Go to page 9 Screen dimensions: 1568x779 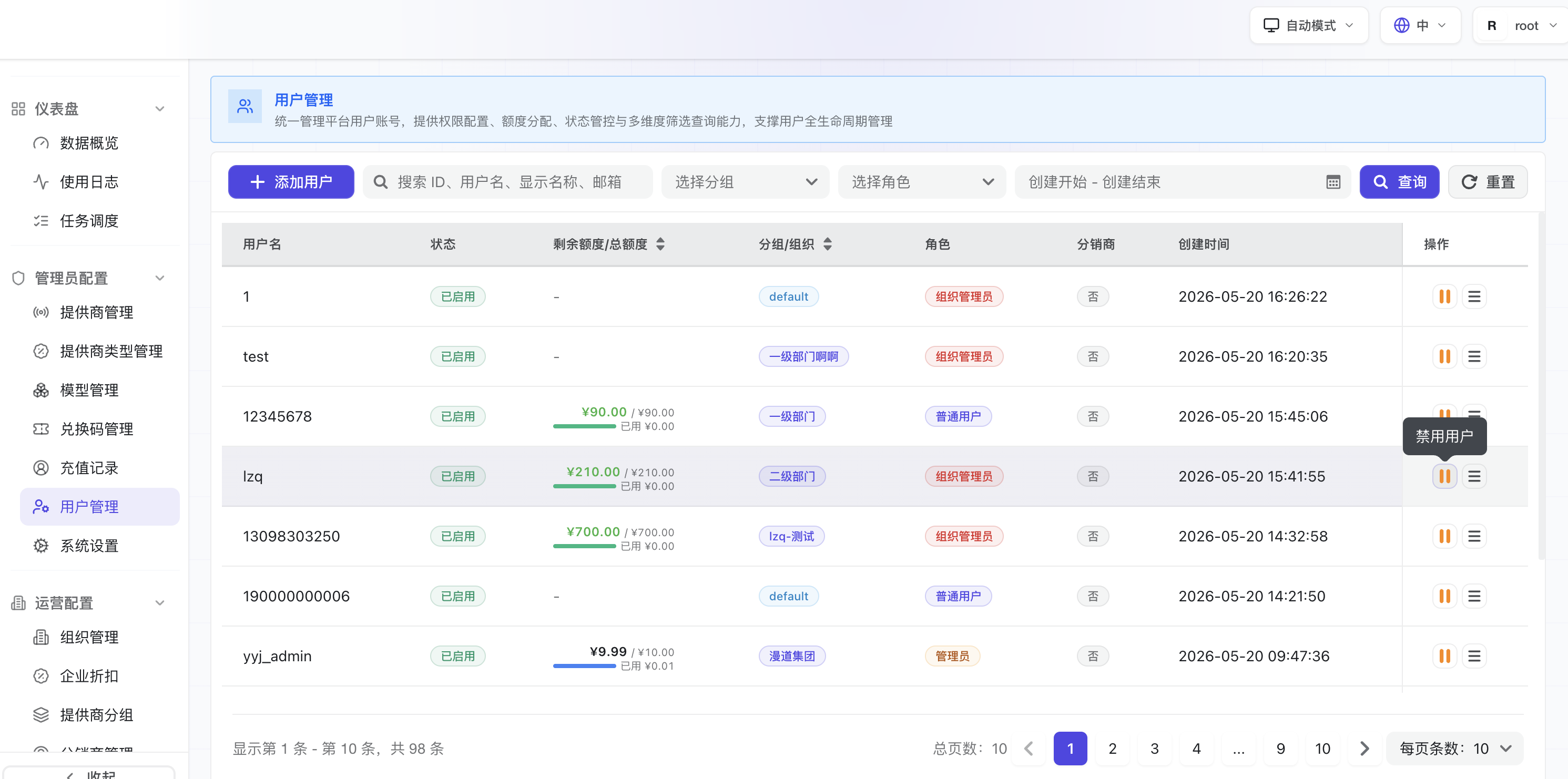1281,749
